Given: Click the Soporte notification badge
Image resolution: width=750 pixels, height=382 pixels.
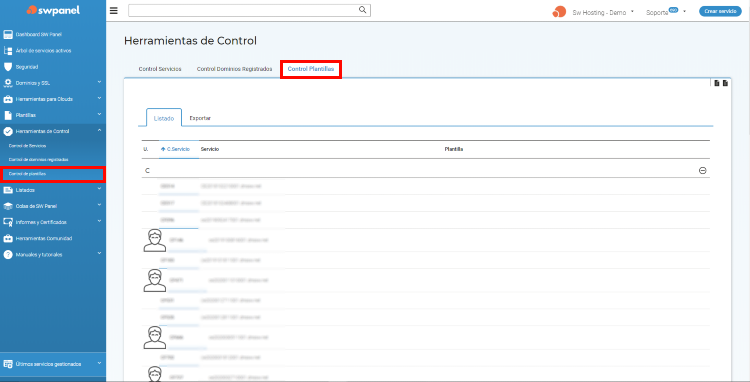Looking at the screenshot, I should [673, 10].
